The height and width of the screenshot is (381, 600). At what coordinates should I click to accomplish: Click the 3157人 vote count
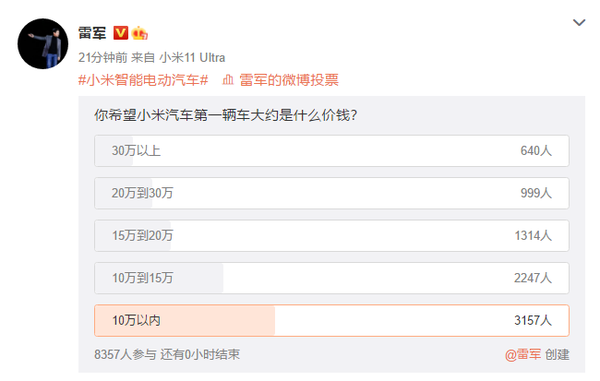pyautogui.click(x=533, y=321)
